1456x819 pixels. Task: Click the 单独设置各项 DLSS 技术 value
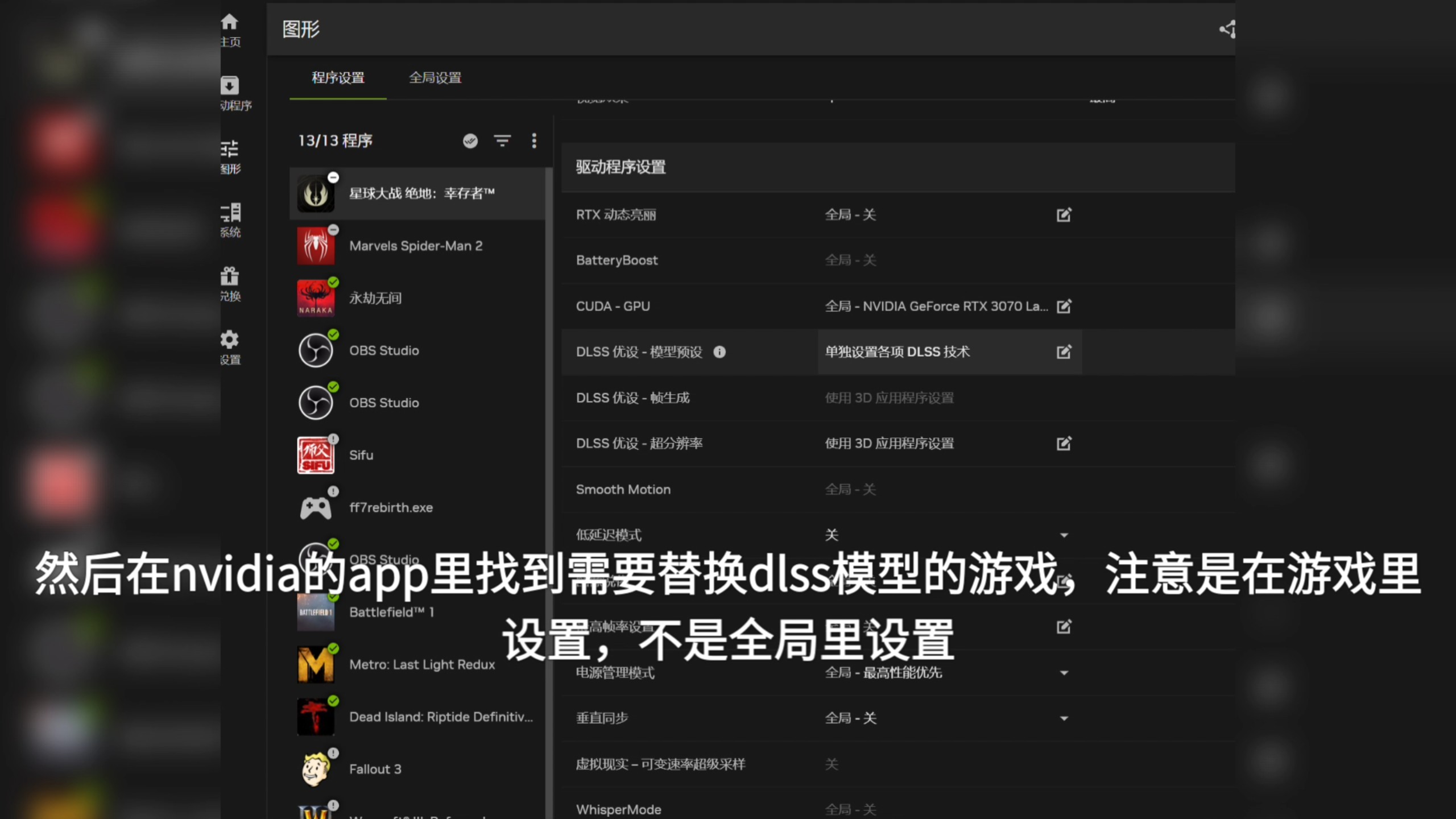(897, 352)
